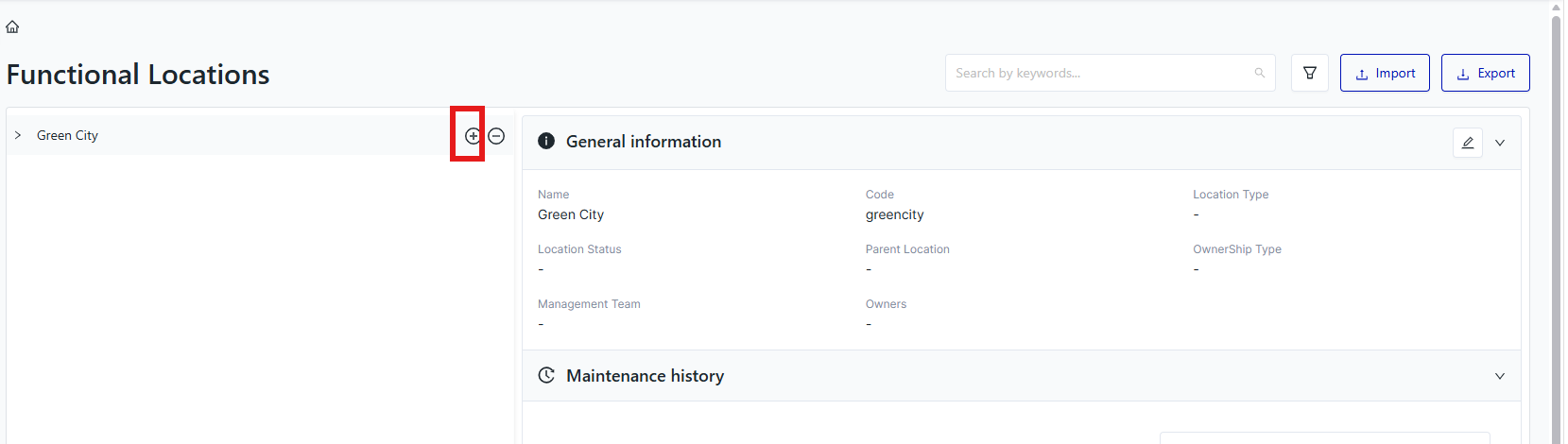Go to the home breadcrumb icon
Viewport: 1568px width, 444px height.
click(x=12, y=26)
